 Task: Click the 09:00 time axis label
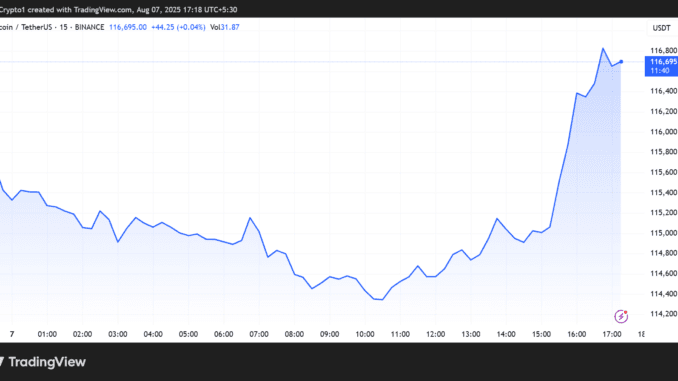(329, 334)
